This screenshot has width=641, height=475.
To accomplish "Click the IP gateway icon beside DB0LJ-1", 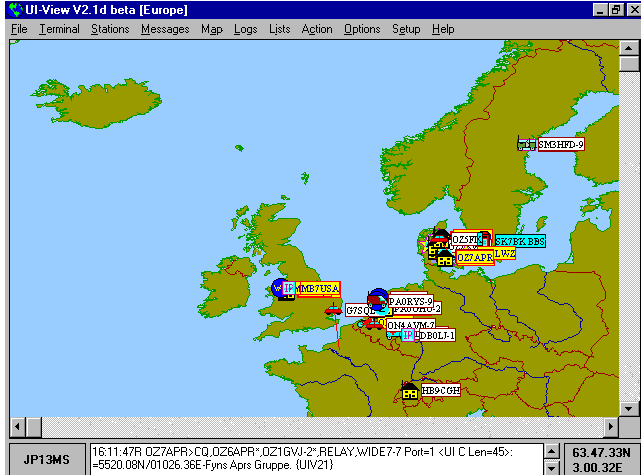I will [x=408, y=336].
